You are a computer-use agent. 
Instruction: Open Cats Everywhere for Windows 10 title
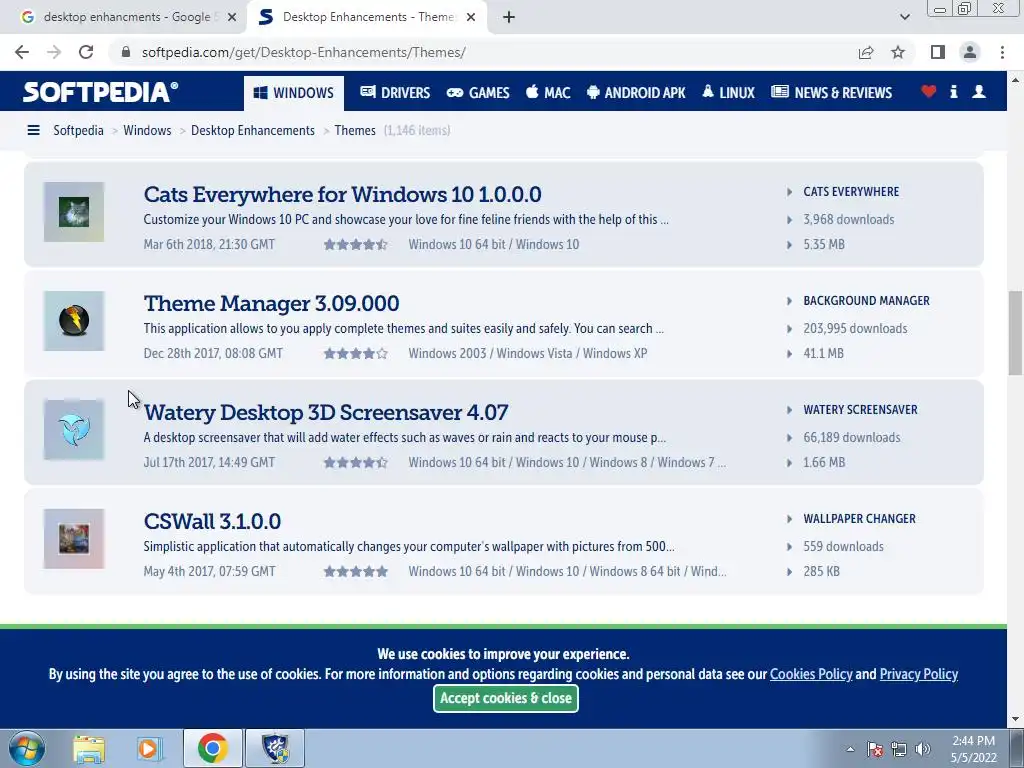point(342,195)
